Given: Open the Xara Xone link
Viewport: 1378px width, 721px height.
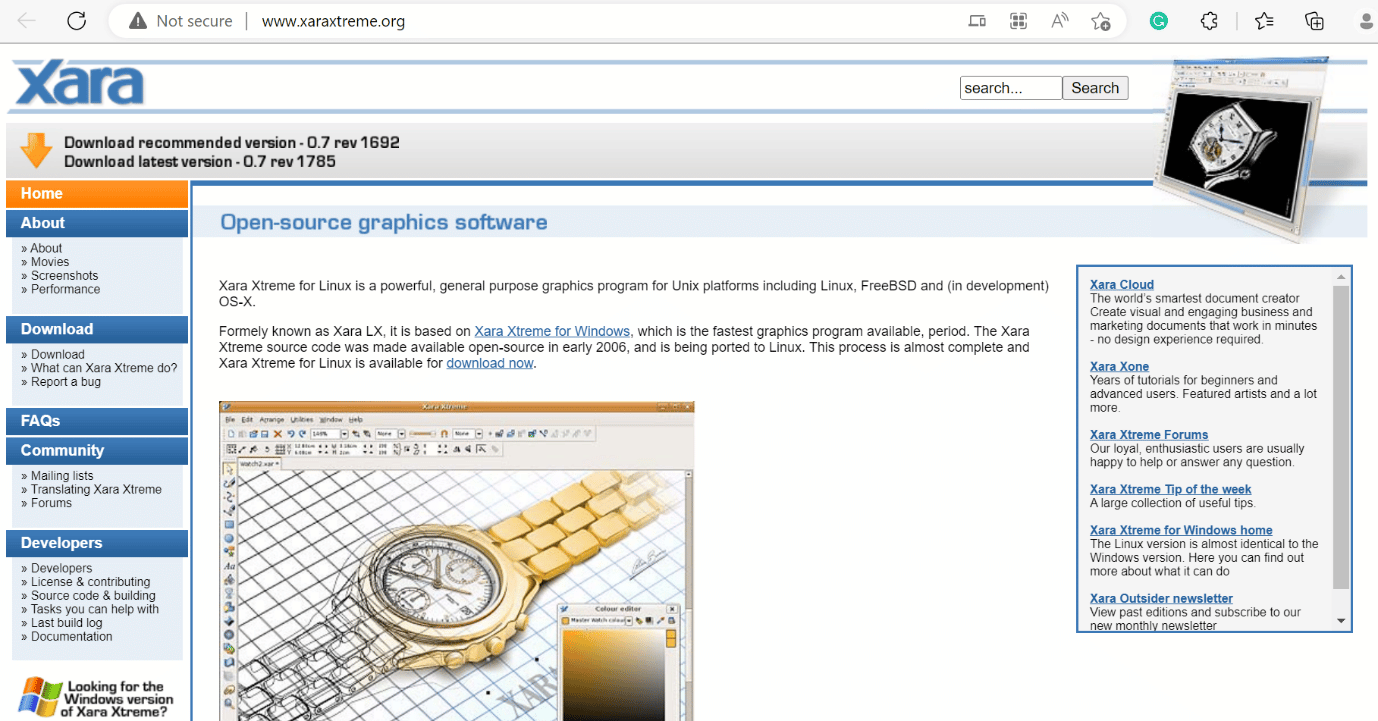Looking at the screenshot, I should click(x=1119, y=367).
